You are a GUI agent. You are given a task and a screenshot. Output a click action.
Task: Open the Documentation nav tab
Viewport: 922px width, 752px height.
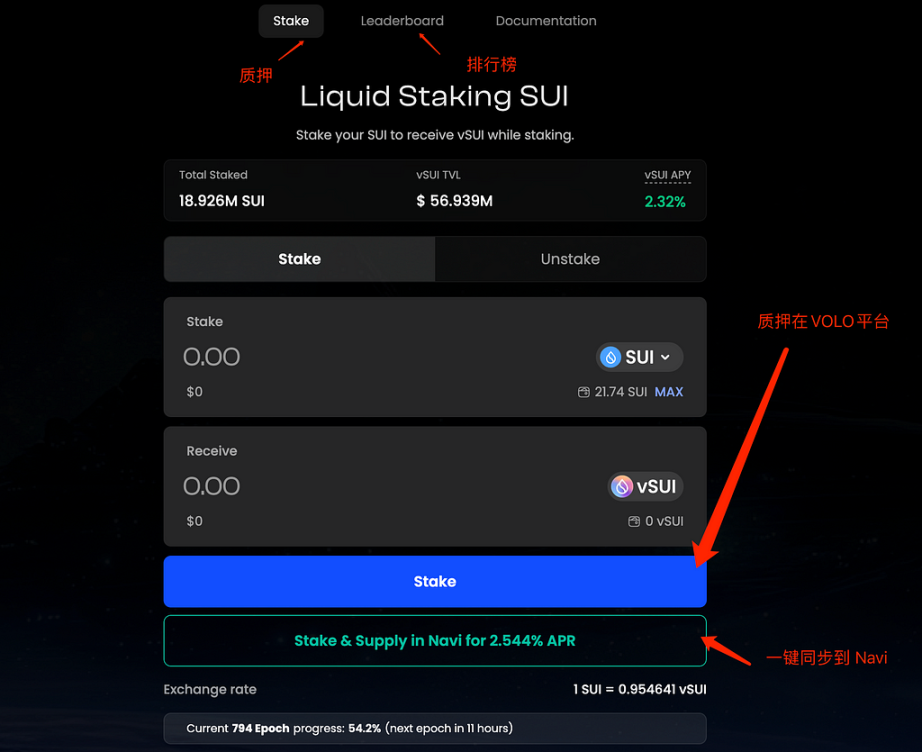tap(546, 21)
